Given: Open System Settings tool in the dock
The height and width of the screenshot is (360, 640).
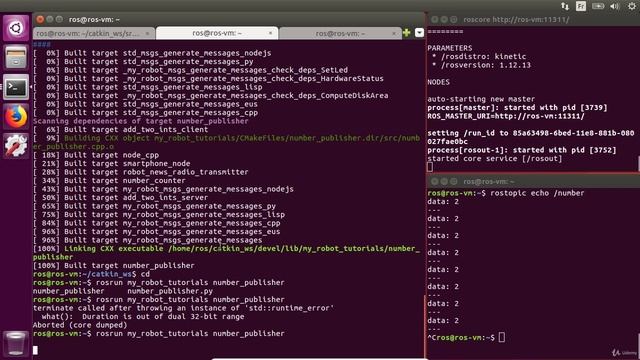Looking at the screenshot, I should (16, 146).
